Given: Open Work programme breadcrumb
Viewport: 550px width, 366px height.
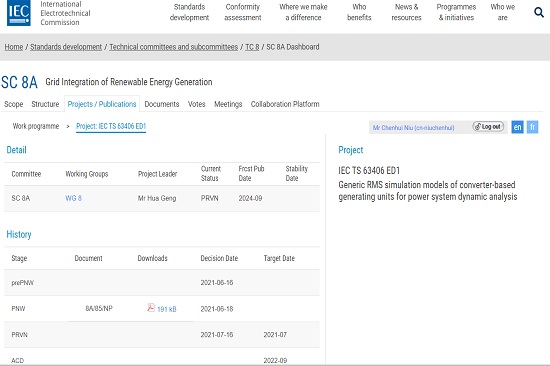Looking at the screenshot, I should click(x=36, y=126).
